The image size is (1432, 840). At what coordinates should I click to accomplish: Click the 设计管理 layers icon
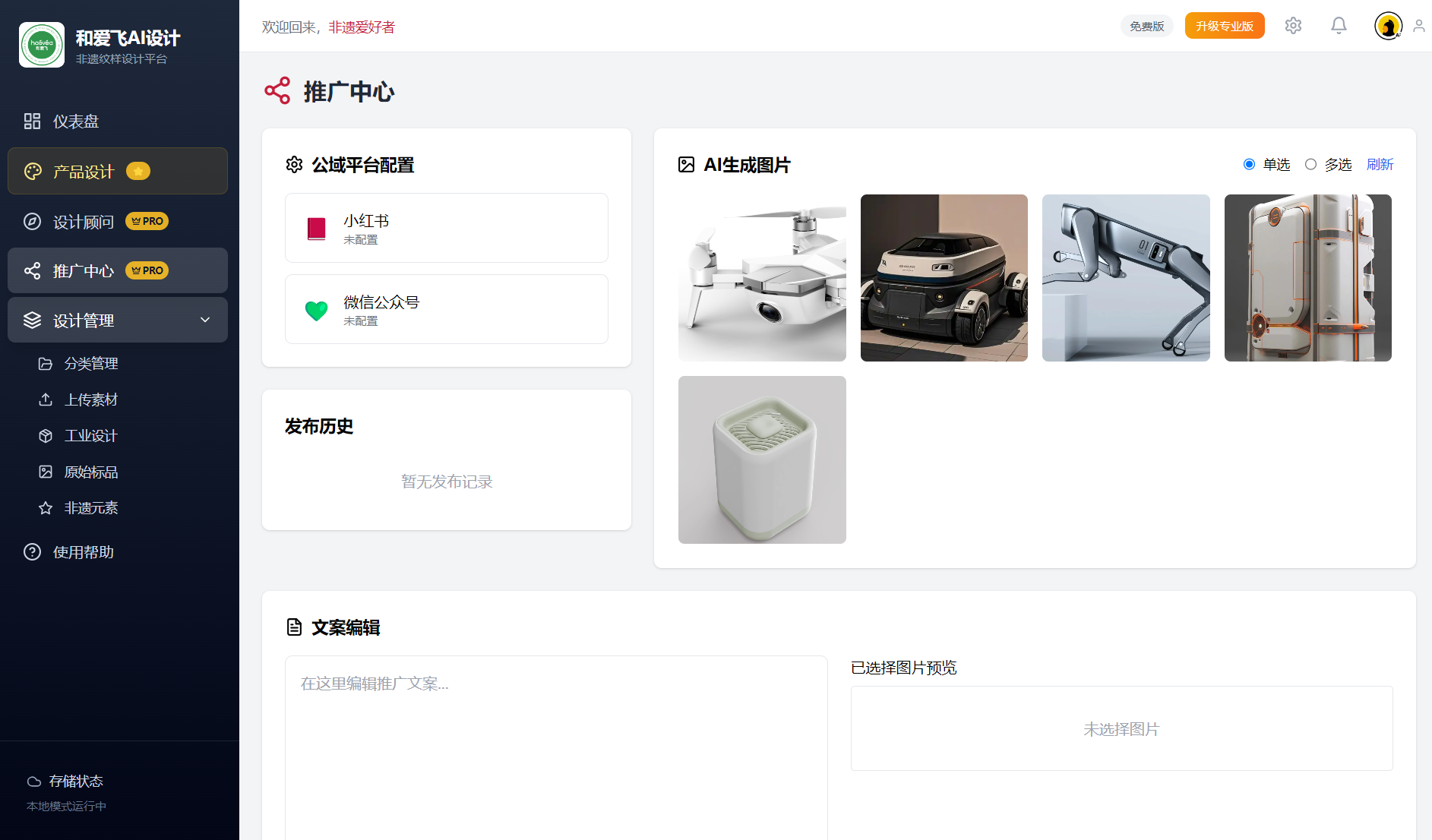tap(32, 321)
